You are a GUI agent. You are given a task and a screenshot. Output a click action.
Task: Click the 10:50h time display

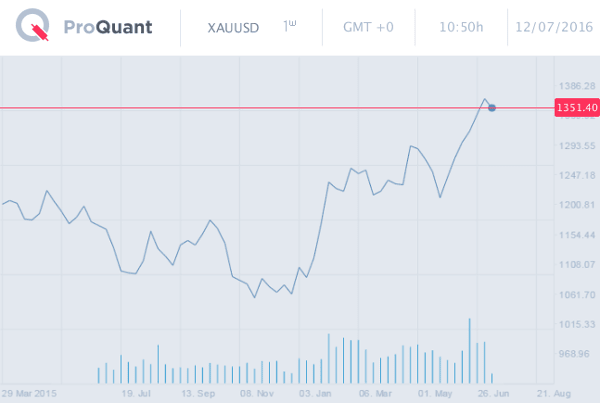pyautogui.click(x=462, y=28)
